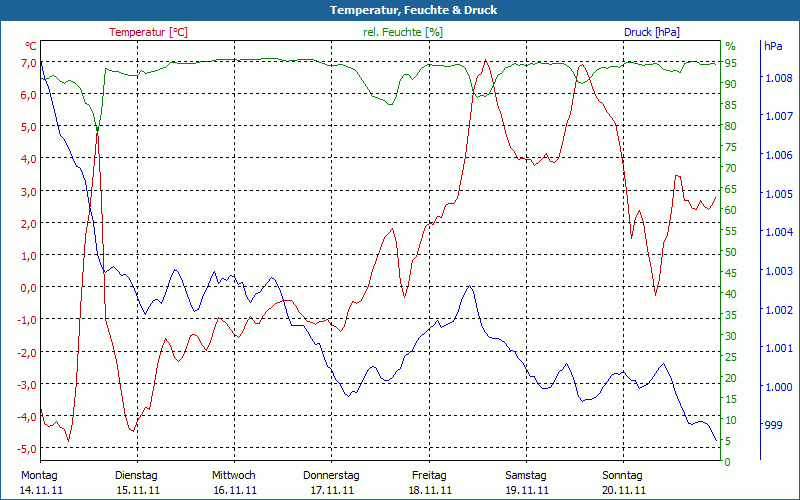Viewport: 800px width, 500px height.
Task: Select the 'Druck [hPa]' legend label
Action: click(652, 32)
